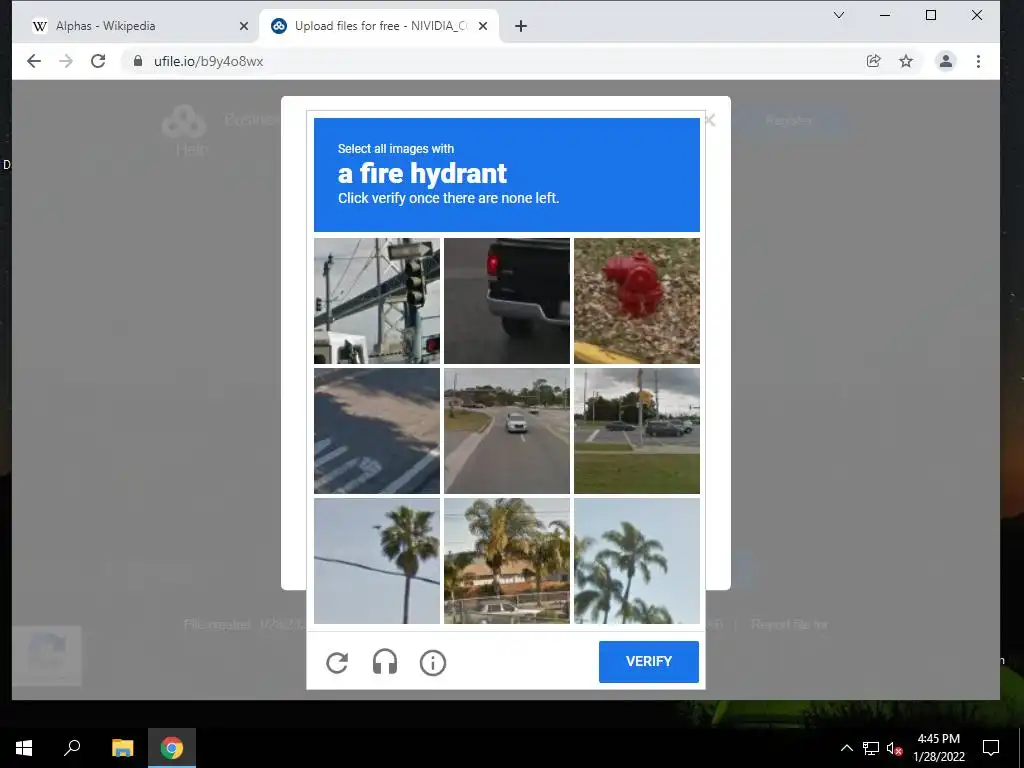Share this page from the toolbar
This screenshot has height=768, width=1024.
[x=873, y=61]
